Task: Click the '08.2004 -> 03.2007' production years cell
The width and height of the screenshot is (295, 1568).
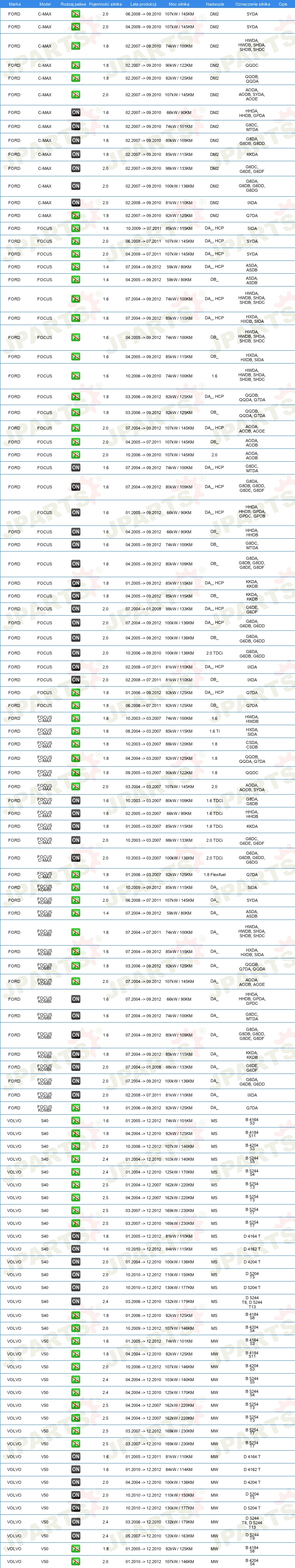Action: coord(144,731)
